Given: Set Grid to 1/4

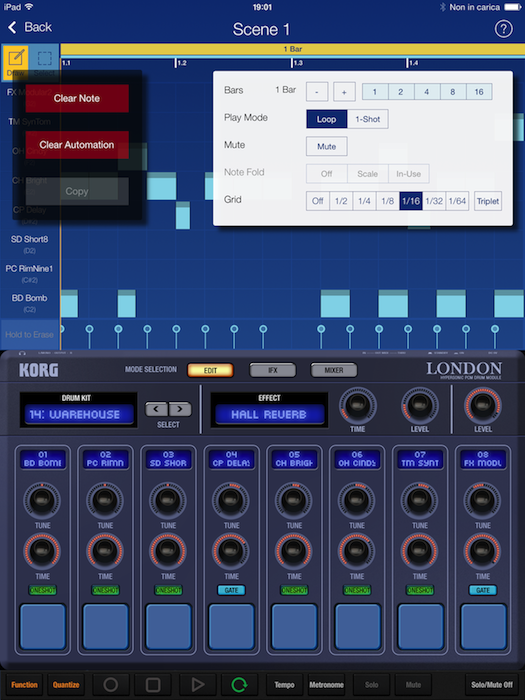Looking at the screenshot, I should [364, 201].
